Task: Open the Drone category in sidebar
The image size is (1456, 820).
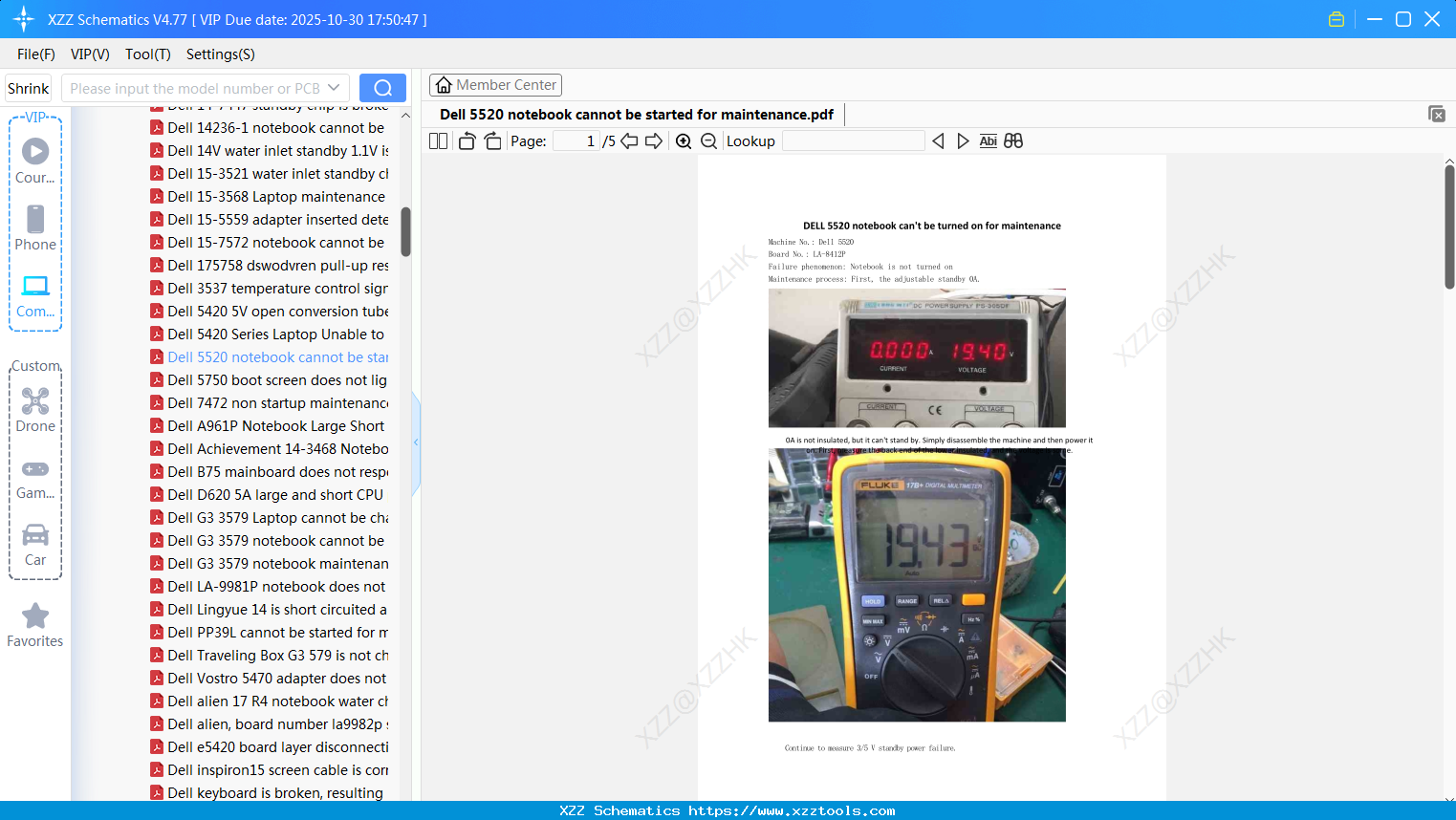Action: 35,411
